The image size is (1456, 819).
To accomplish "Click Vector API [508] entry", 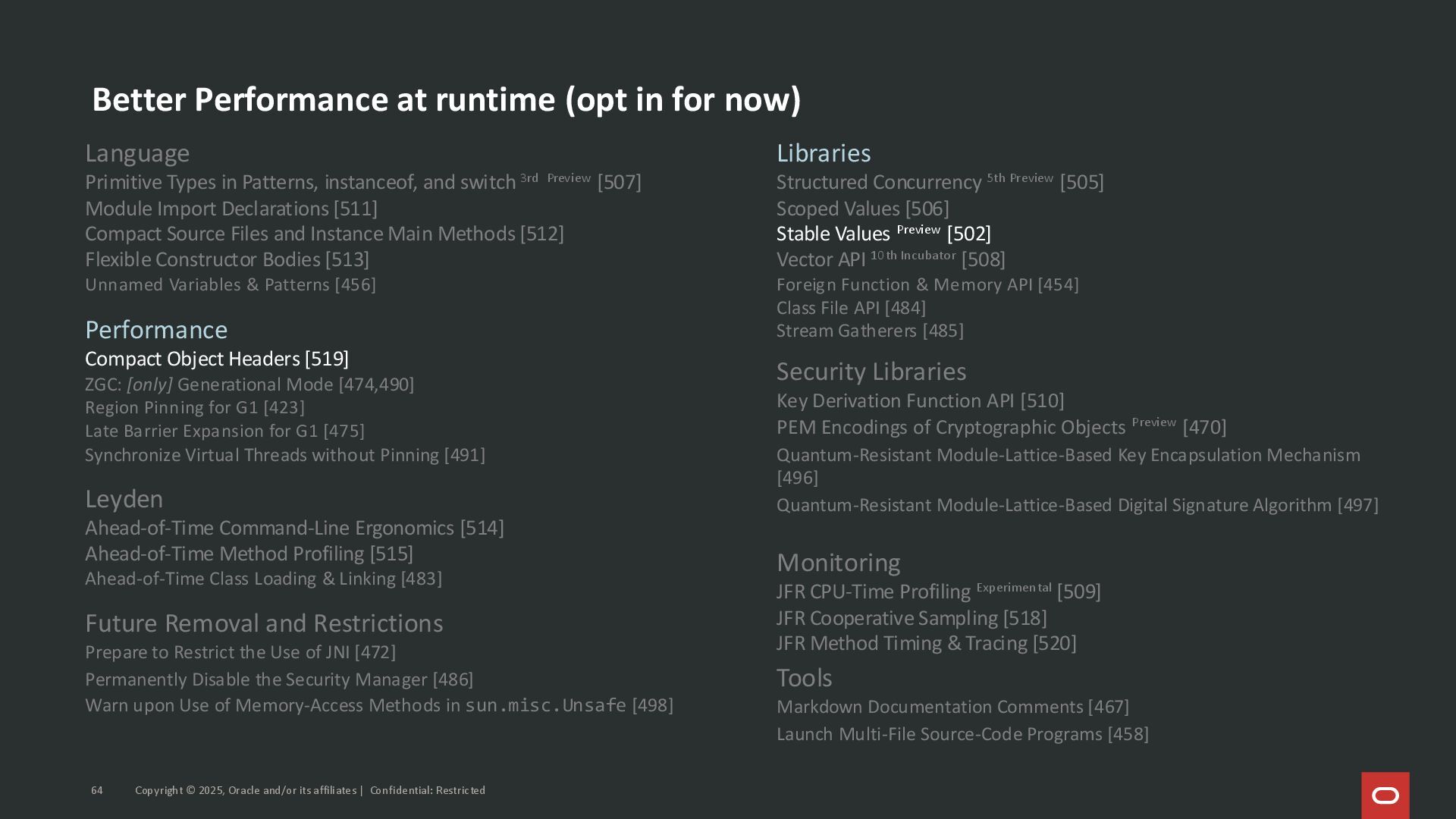I will tap(890, 259).
